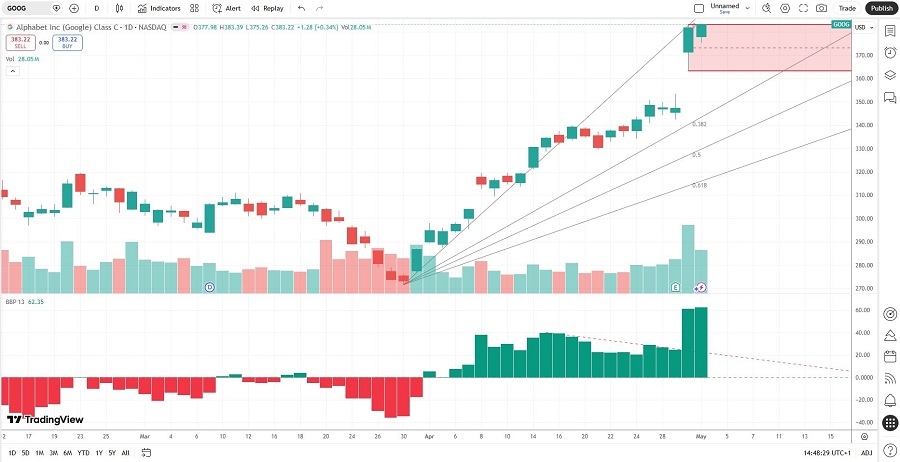Screen dimensions: 900x462
Task: Click the dividend D marker on chart
Action: [x=210, y=287]
